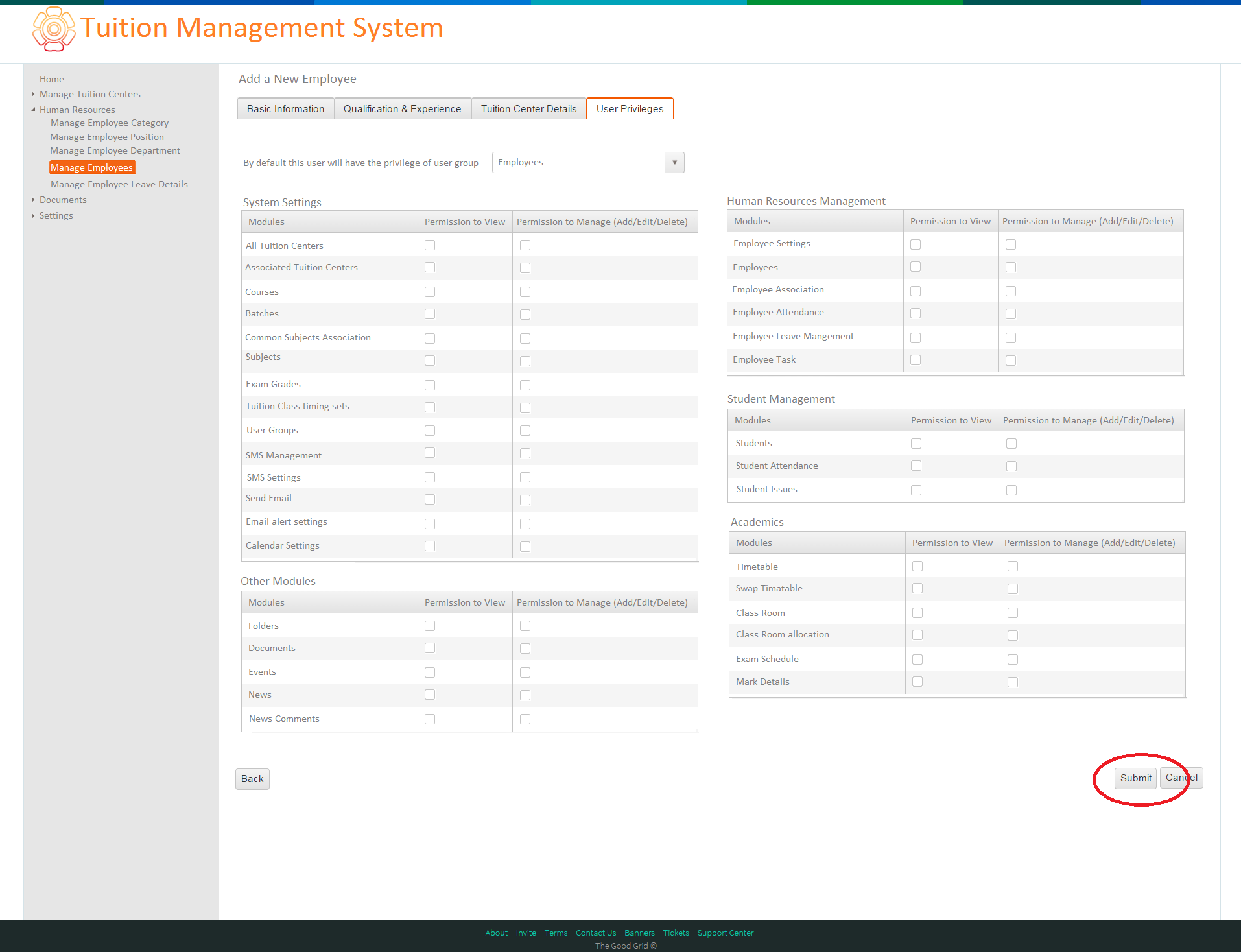Click the Tuition Management System flower logo

[x=54, y=29]
